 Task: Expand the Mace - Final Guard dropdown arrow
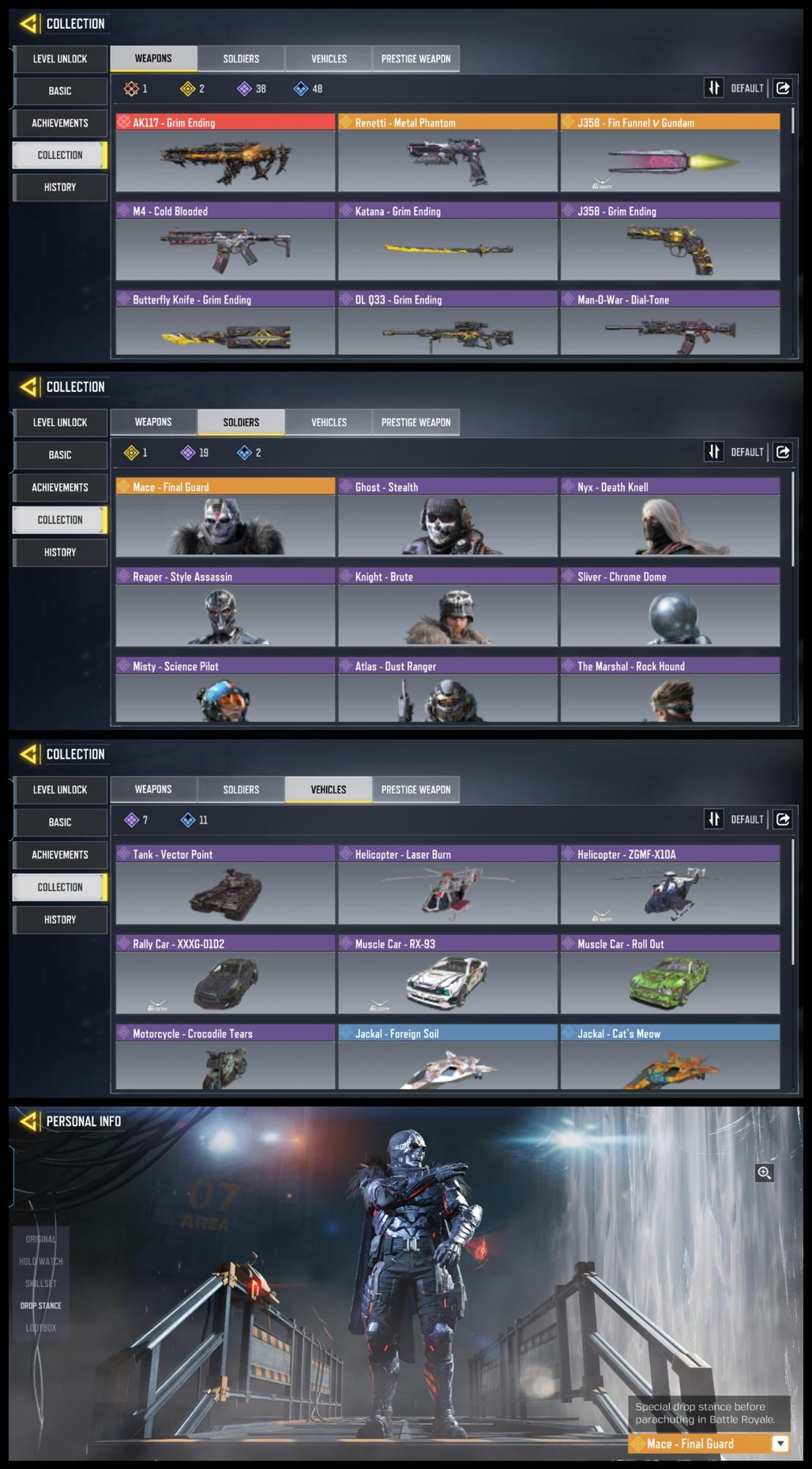coord(780,1444)
